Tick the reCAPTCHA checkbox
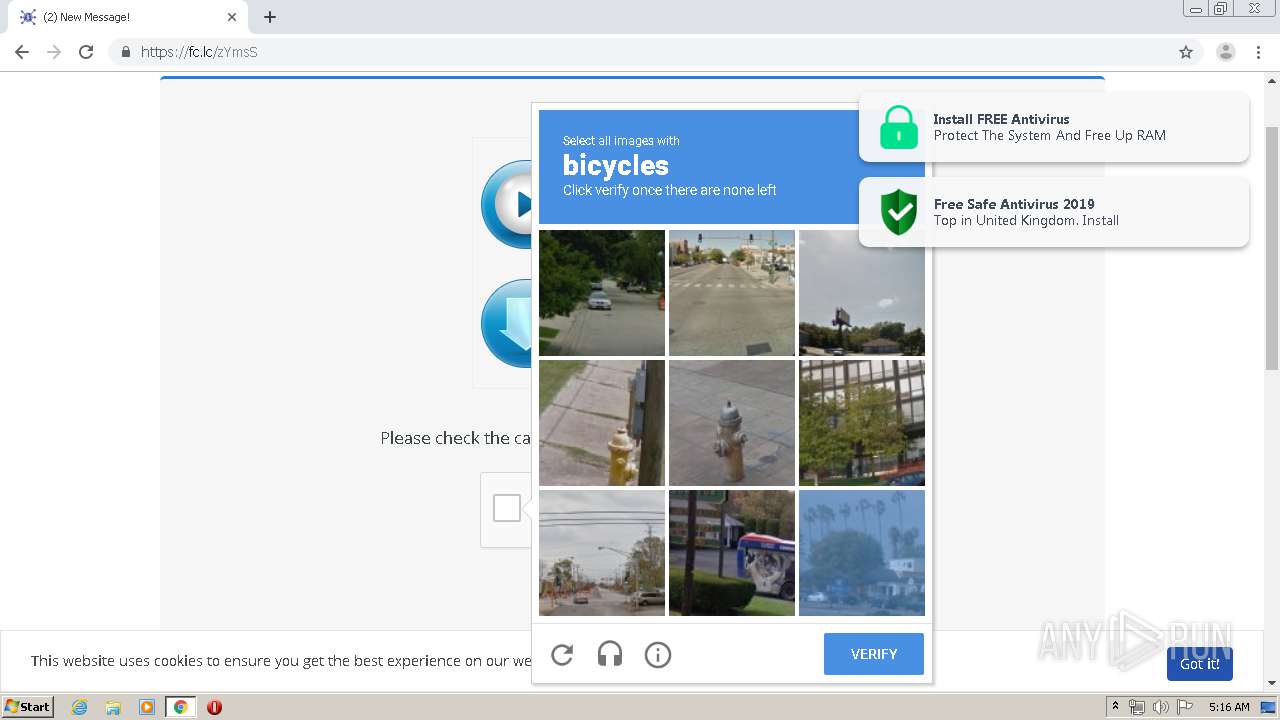This screenshot has height=720, width=1280. (x=507, y=508)
